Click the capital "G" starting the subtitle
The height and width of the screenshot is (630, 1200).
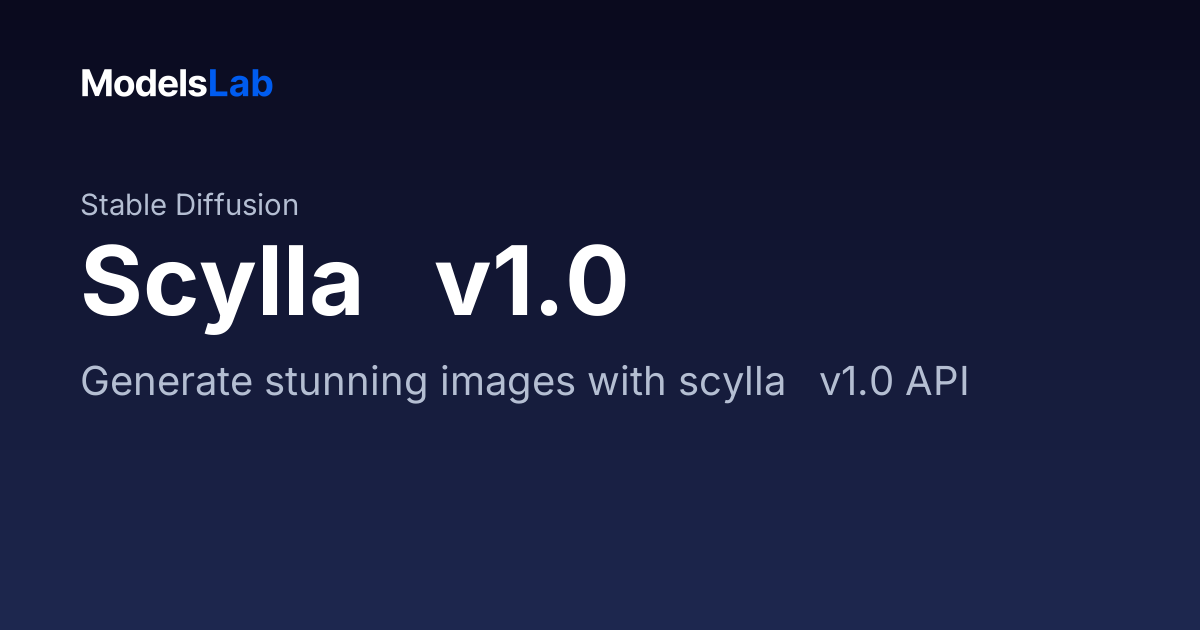[94, 383]
